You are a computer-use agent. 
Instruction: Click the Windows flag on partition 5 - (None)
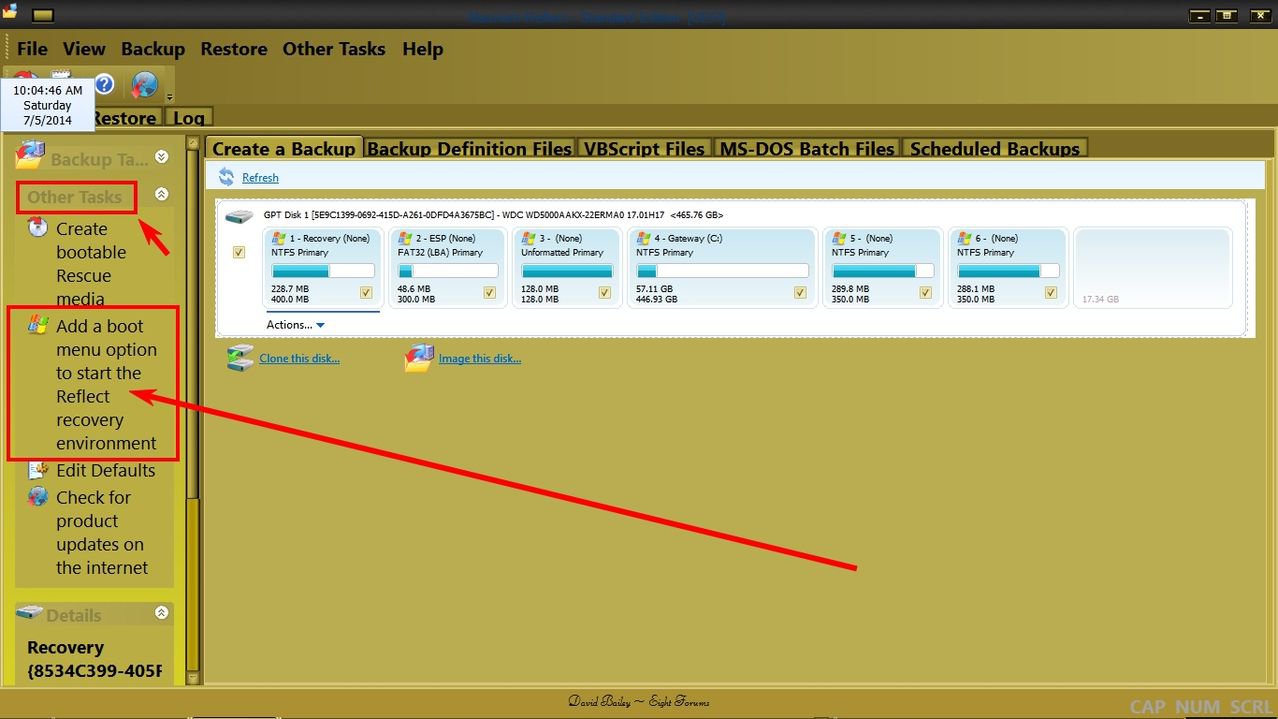(840, 238)
